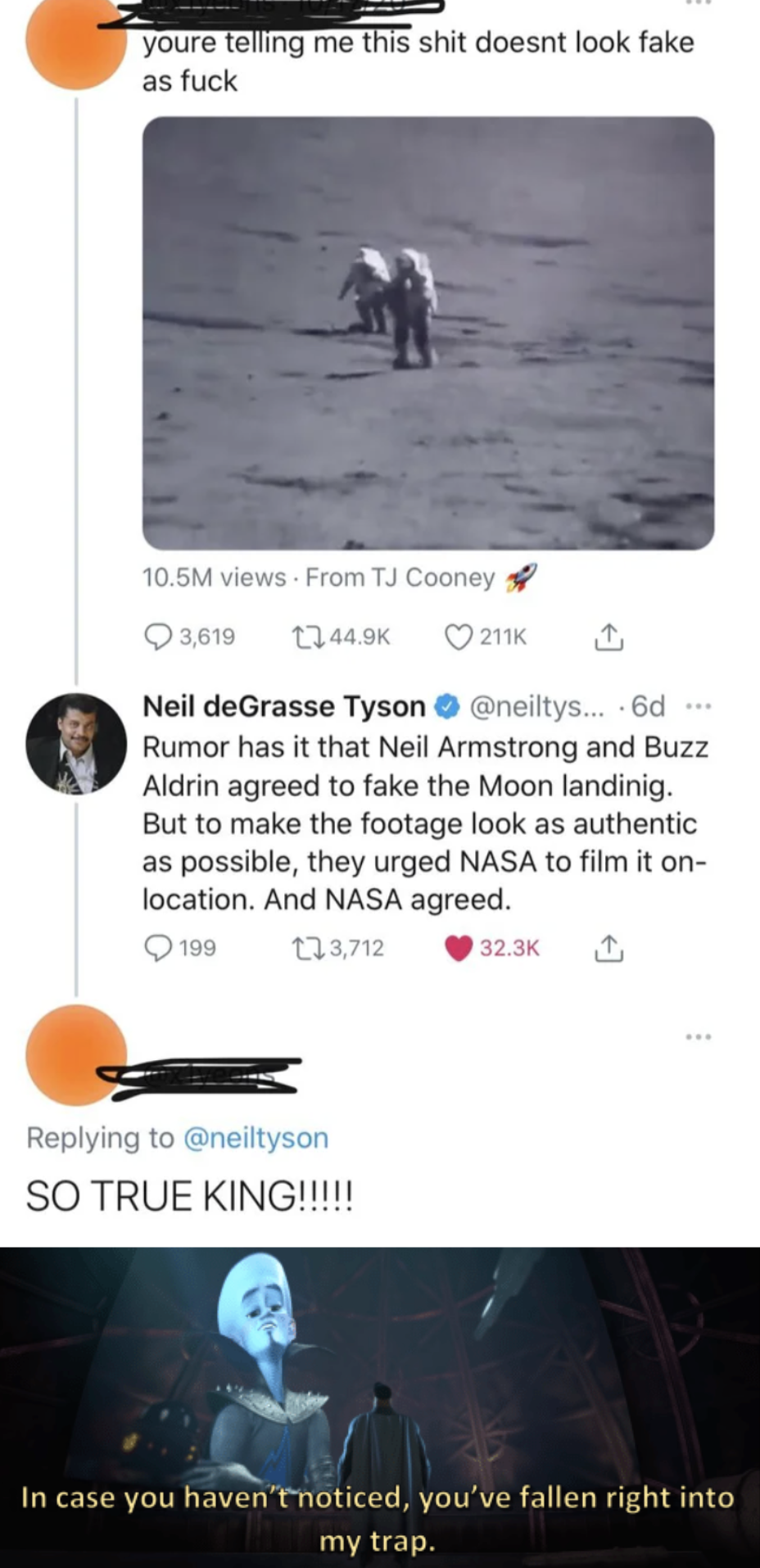Open the From TJ Cooney source link
The width and height of the screenshot is (760, 1568).
pyautogui.click(x=400, y=578)
